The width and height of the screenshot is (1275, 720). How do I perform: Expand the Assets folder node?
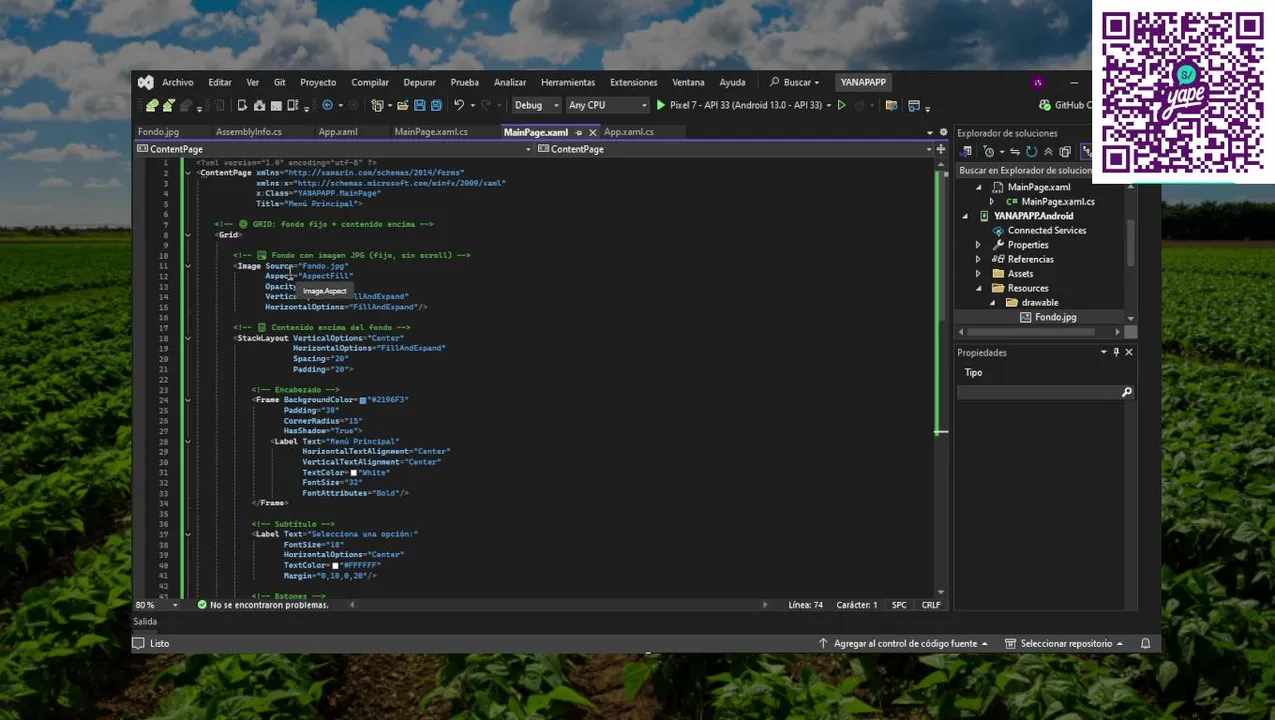(x=978, y=274)
